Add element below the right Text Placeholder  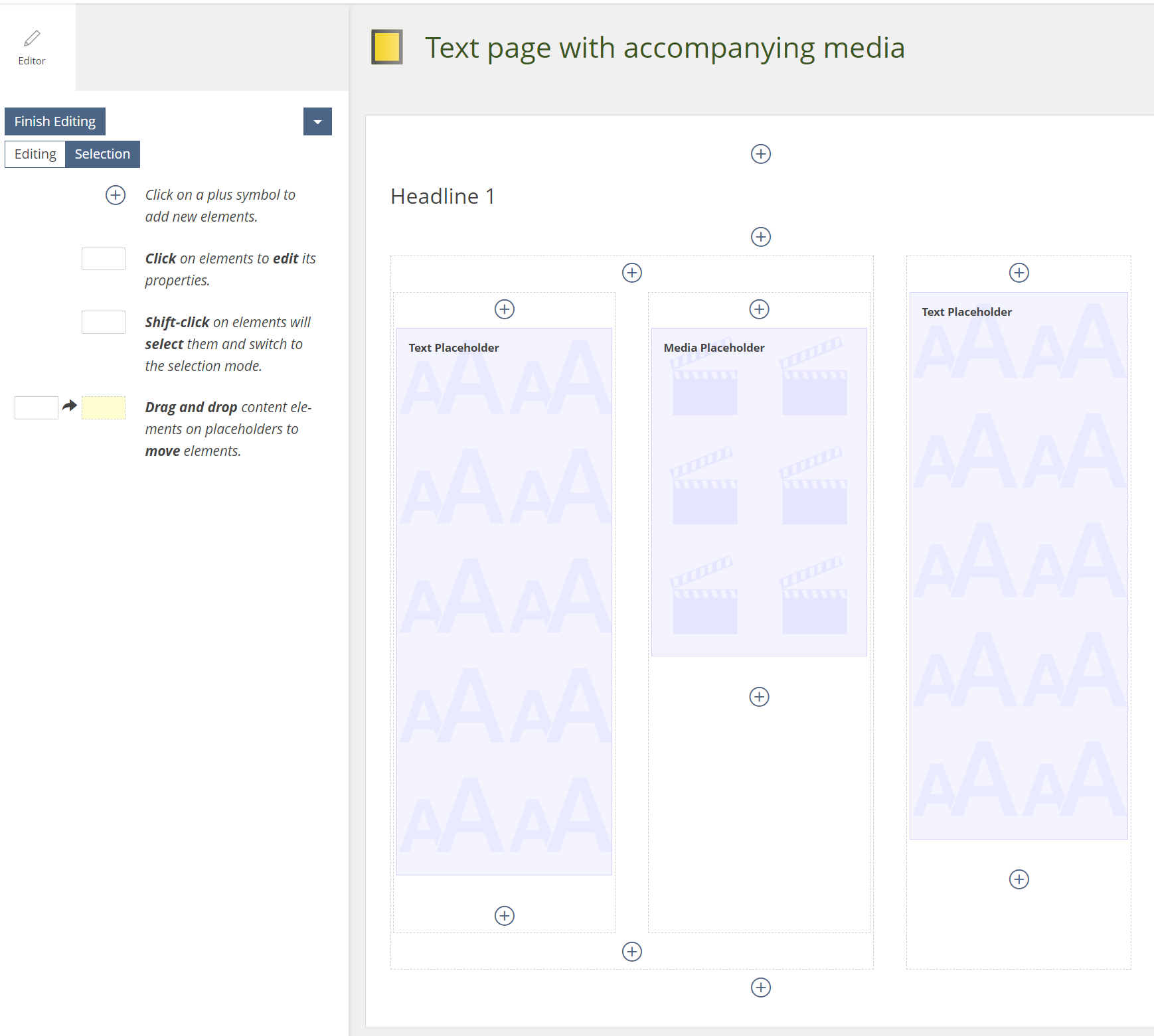pos(1019,879)
